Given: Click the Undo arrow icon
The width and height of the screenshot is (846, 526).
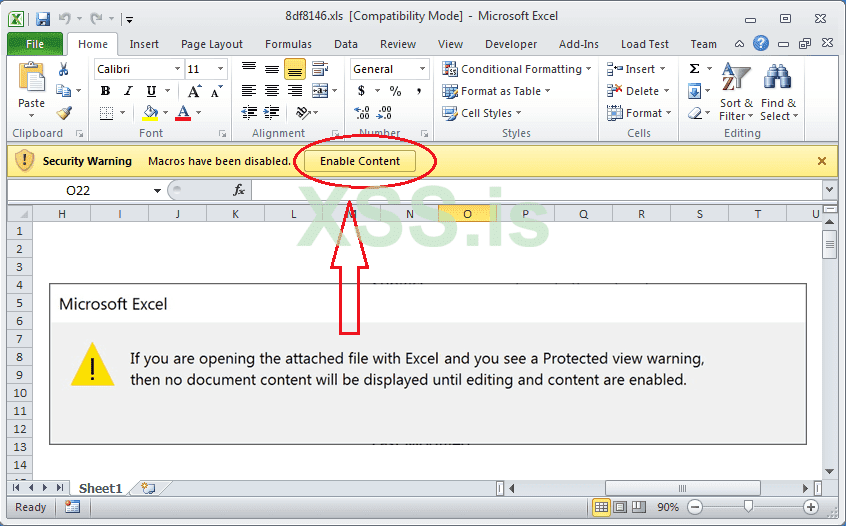Looking at the screenshot, I should [x=65, y=19].
